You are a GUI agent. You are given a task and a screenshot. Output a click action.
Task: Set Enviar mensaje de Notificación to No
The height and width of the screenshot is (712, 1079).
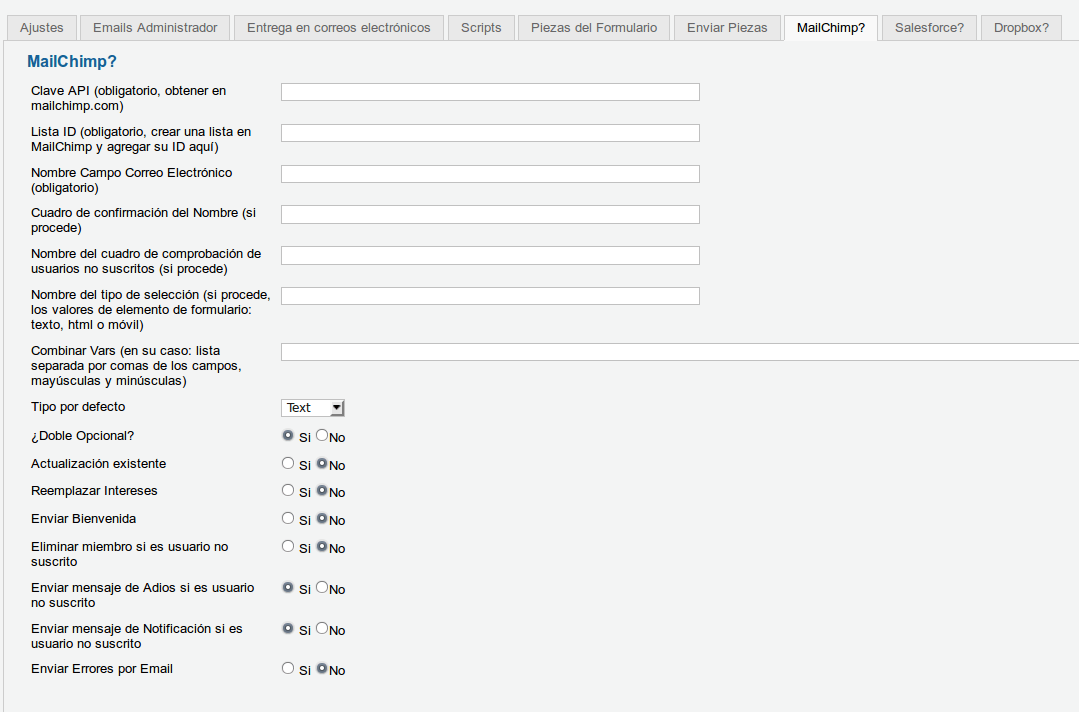(321, 628)
